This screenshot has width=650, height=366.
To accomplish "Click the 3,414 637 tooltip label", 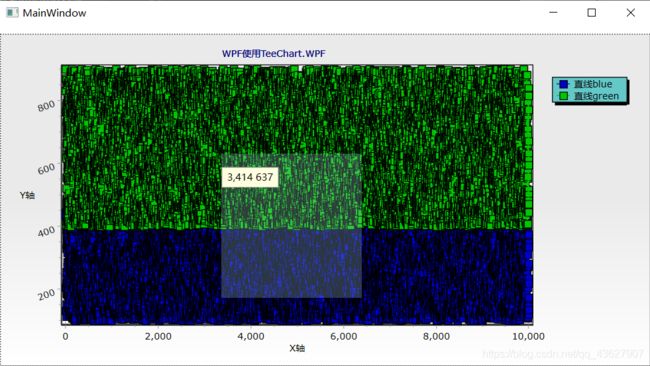I will pos(250,177).
